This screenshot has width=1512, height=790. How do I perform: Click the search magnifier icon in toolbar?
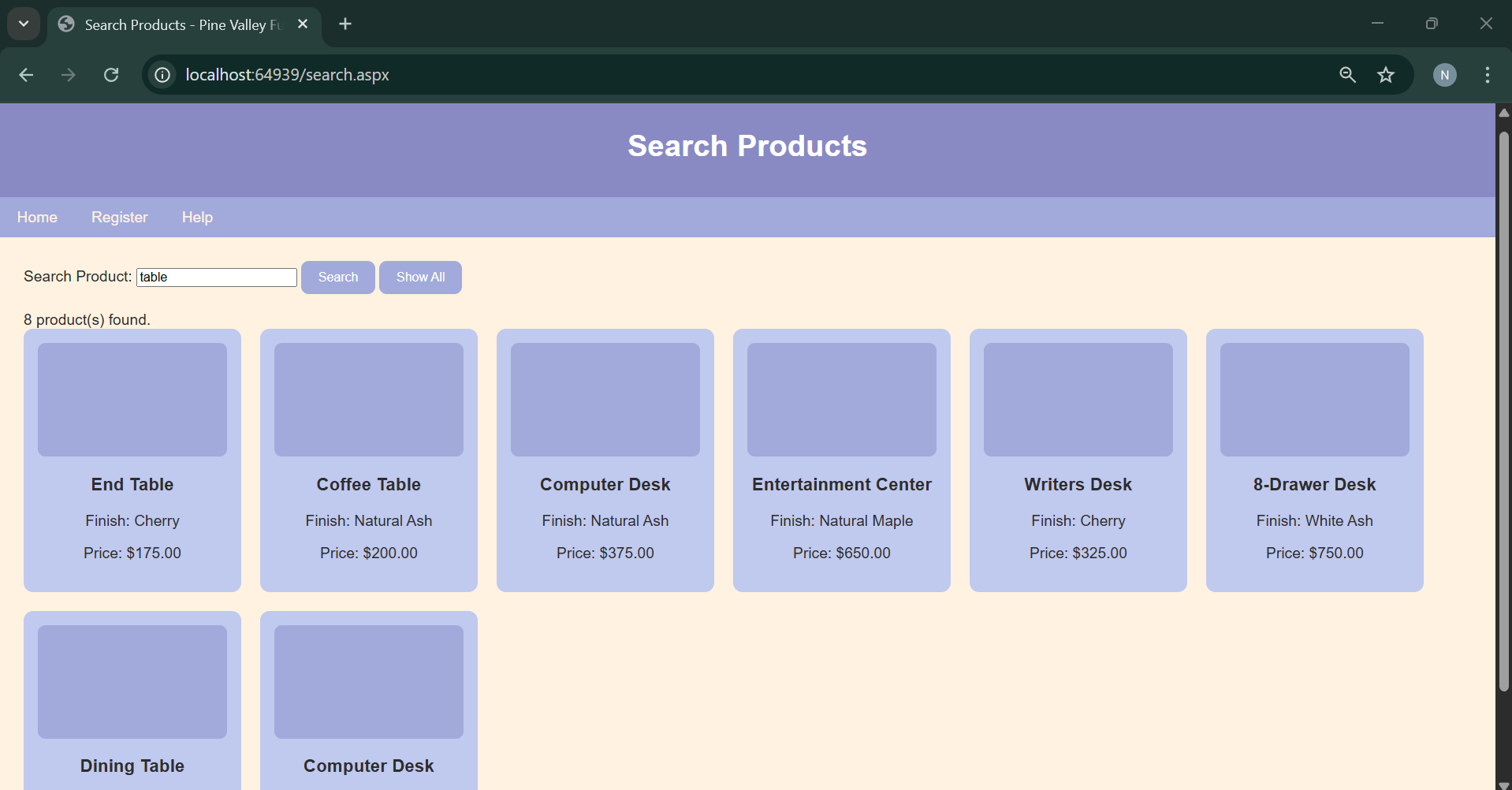1347,75
